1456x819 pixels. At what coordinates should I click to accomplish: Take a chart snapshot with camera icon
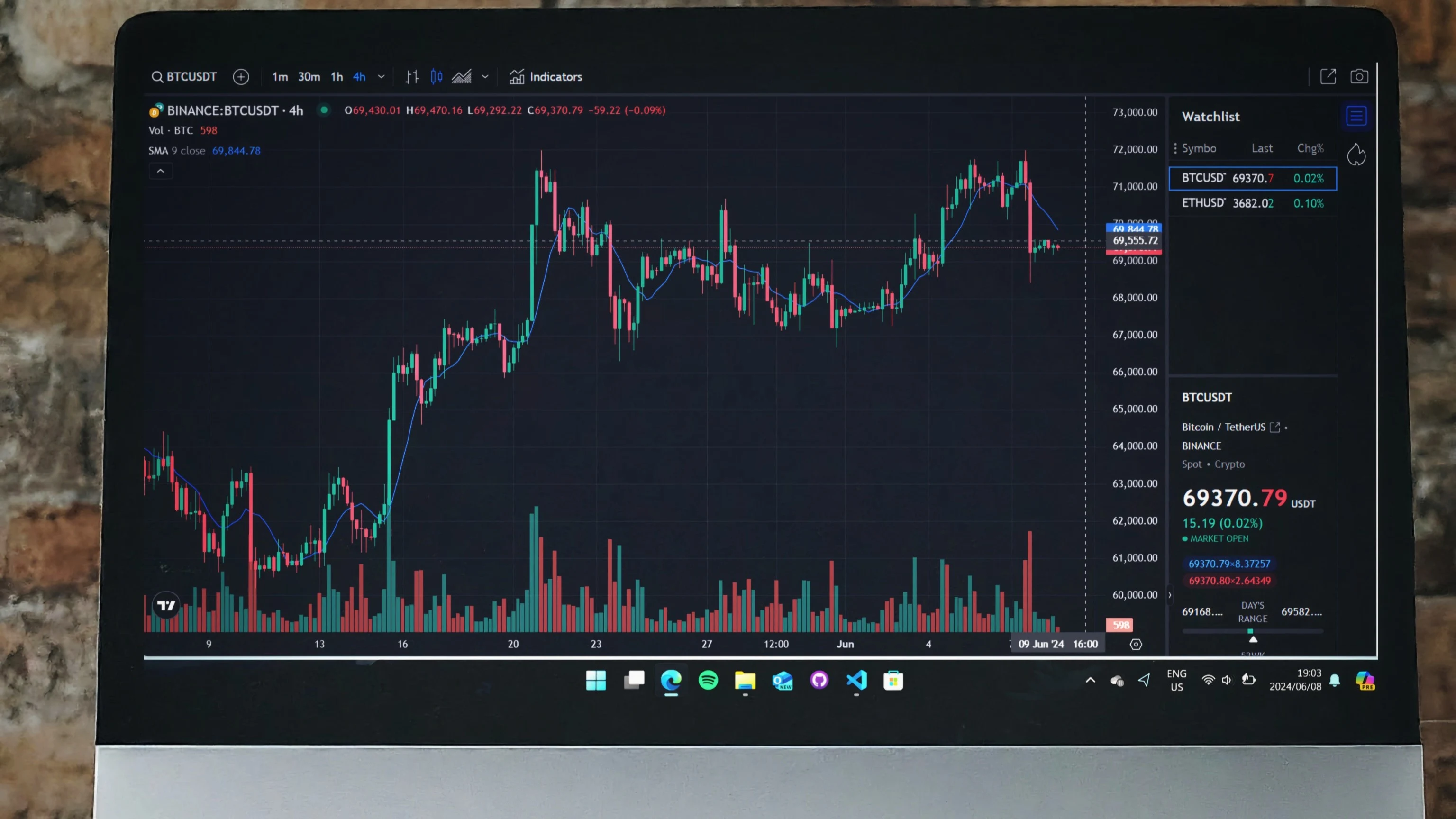1359,76
